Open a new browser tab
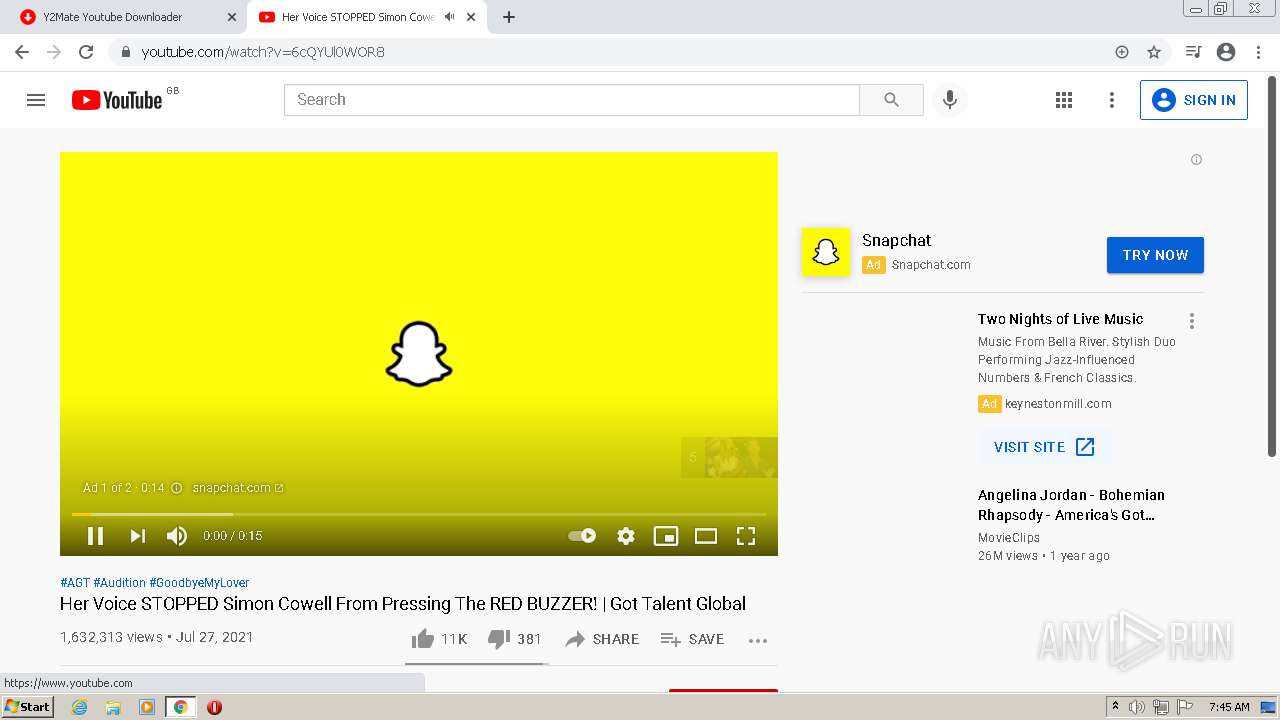The image size is (1280, 720). (509, 17)
